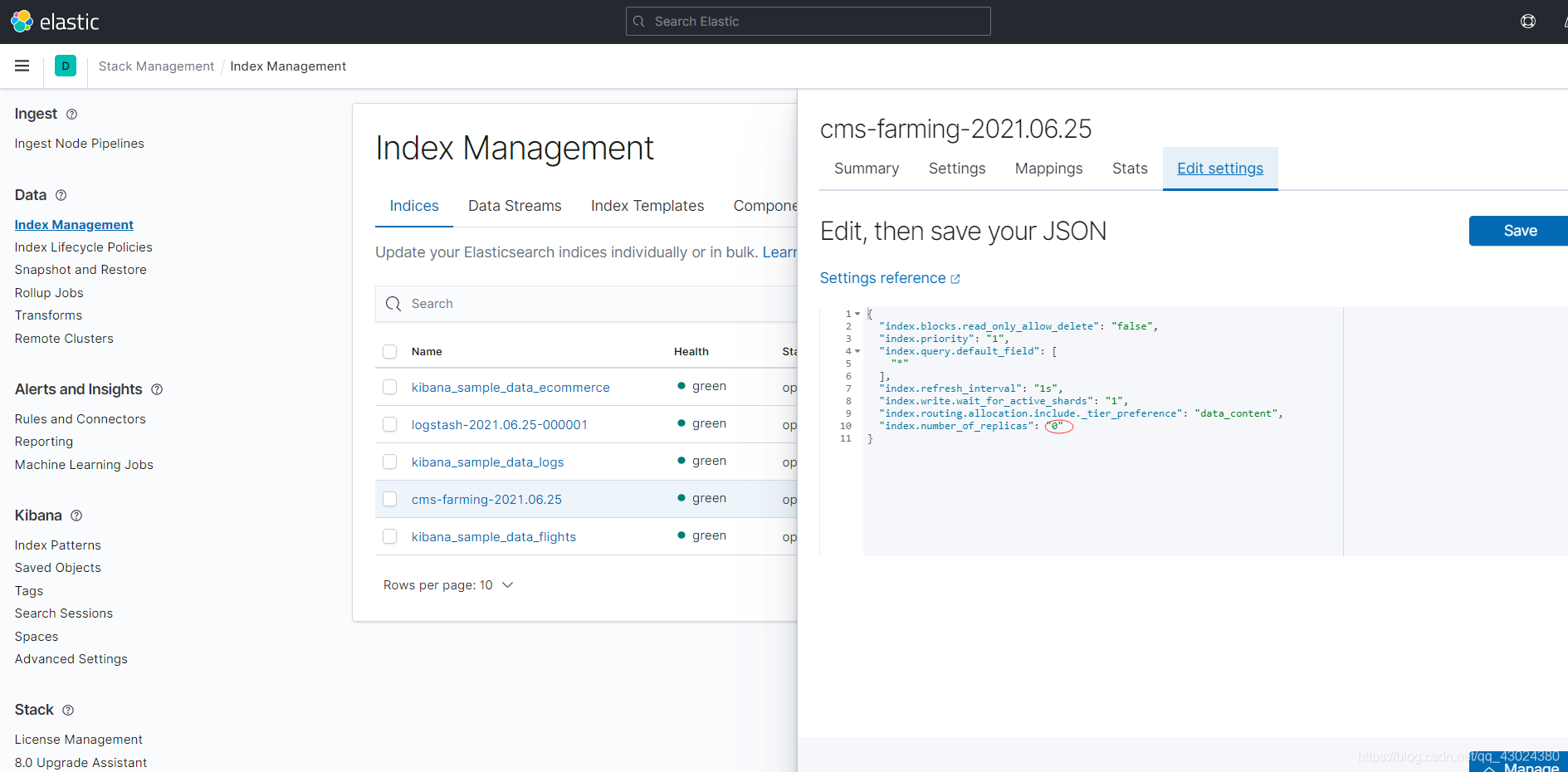The height and width of the screenshot is (772, 1568).
Task: Sort indices by Name column header
Action: coord(427,352)
